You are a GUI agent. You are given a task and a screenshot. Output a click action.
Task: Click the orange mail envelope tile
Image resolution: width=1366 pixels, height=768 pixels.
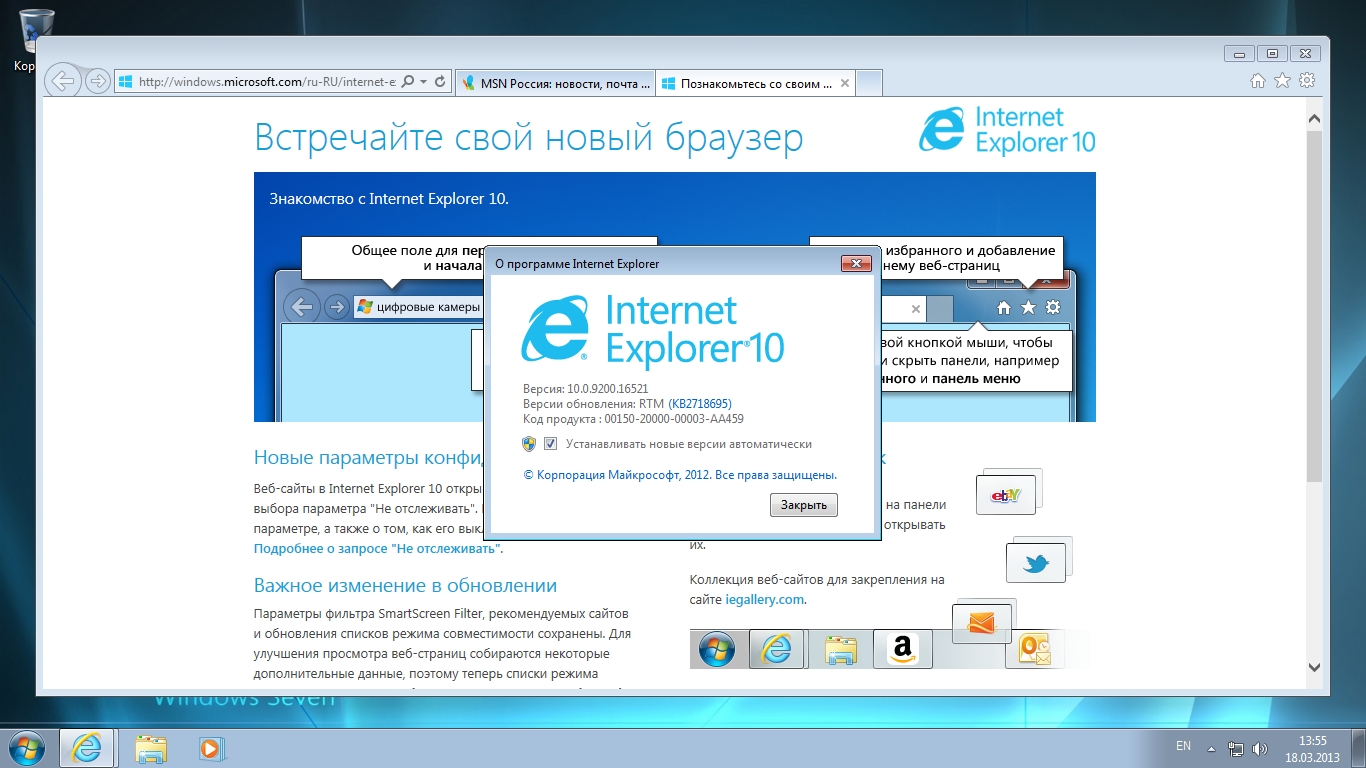coord(981,624)
